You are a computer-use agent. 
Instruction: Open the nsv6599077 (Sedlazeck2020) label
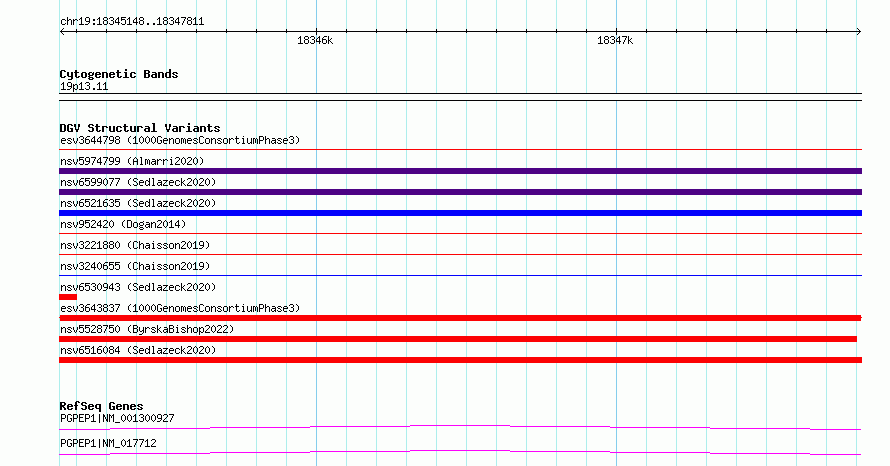point(138,182)
